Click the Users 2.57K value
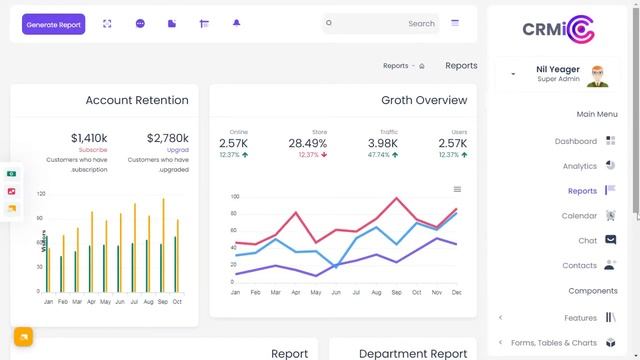Screen dimensions: 640x360 (453, 144)
